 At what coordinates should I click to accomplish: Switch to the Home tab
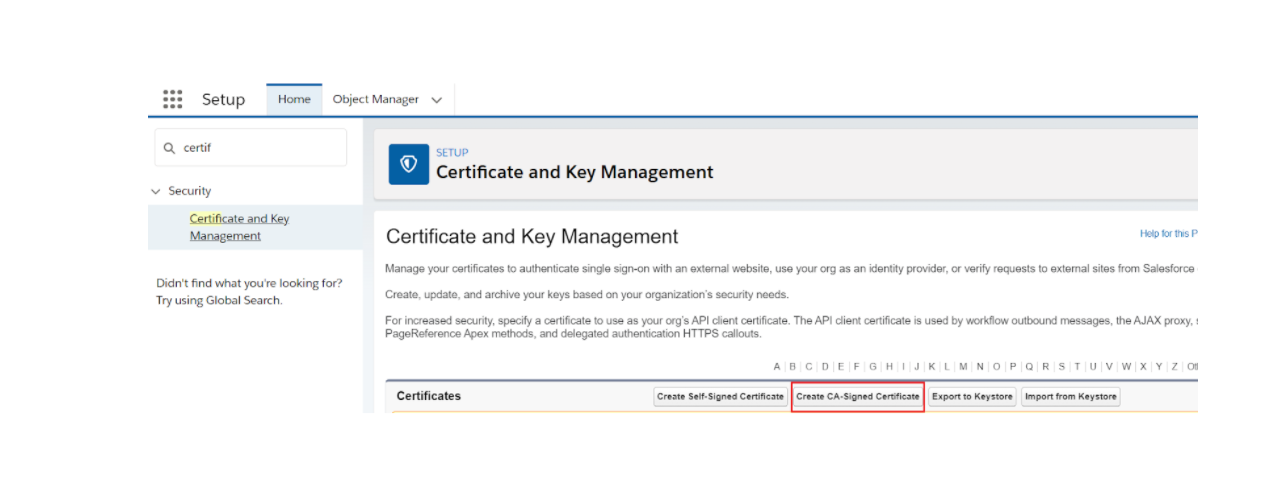click(x=294, y=99)
